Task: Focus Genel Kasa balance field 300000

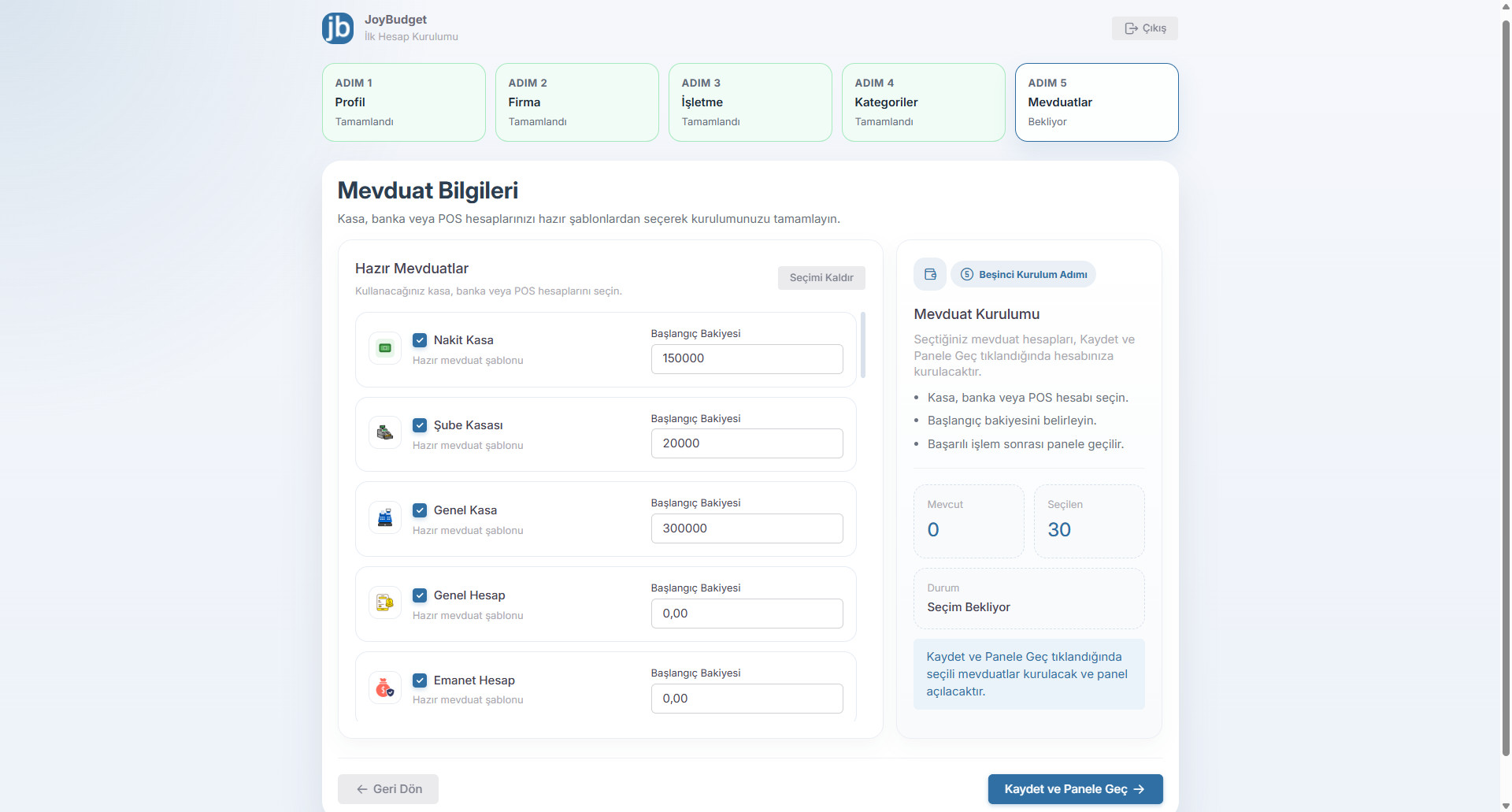Action: tap(747, 528)
